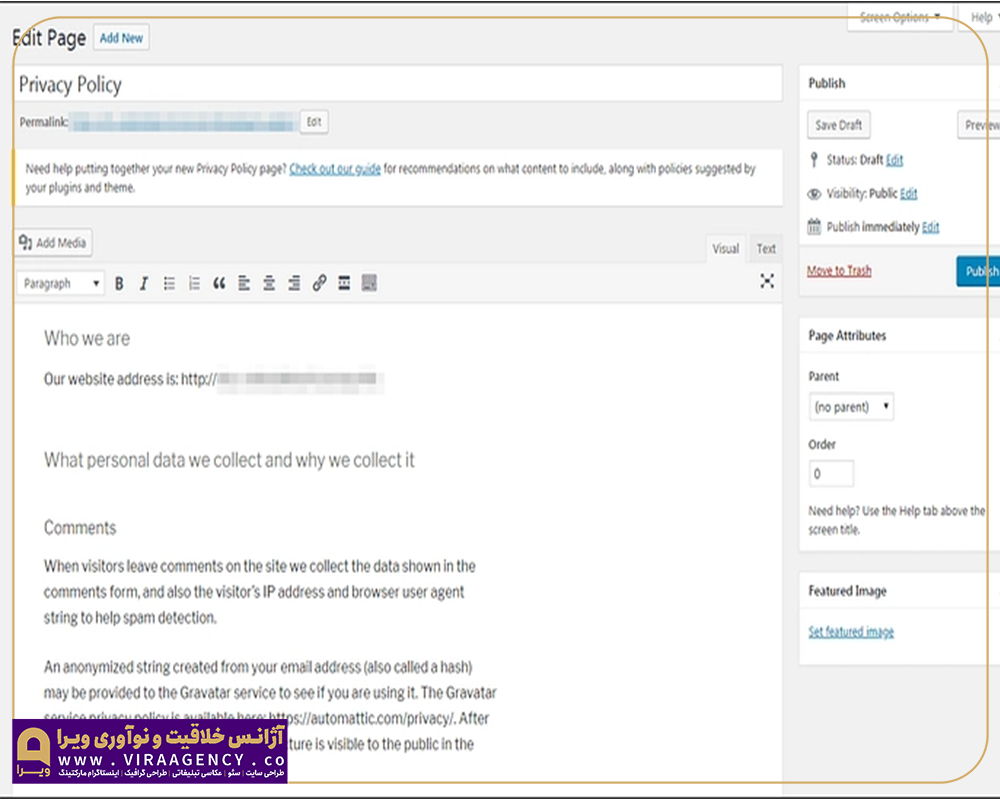1000x799 pixels.
Task: Switch to the Text editor tab
Action: (x=766, y=249)
